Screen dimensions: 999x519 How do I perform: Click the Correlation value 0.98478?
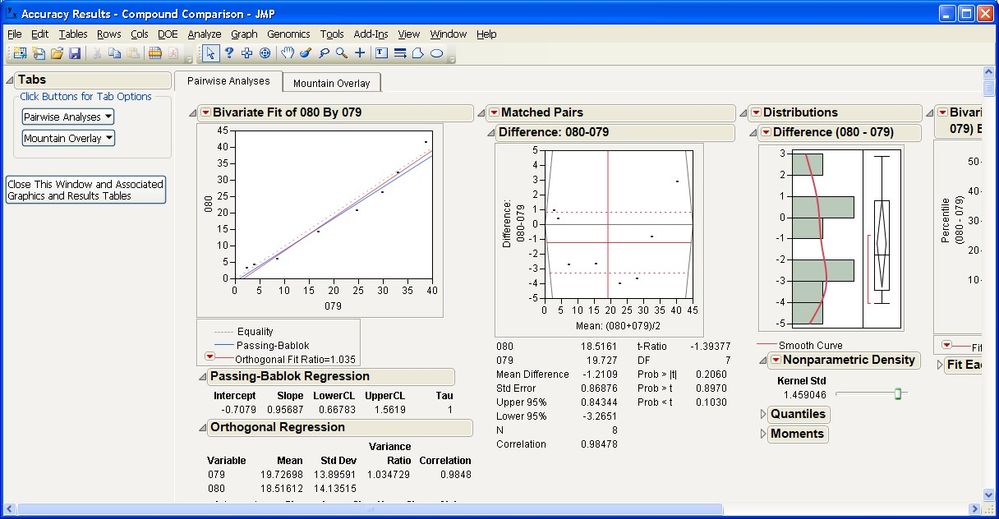point(599,444)
